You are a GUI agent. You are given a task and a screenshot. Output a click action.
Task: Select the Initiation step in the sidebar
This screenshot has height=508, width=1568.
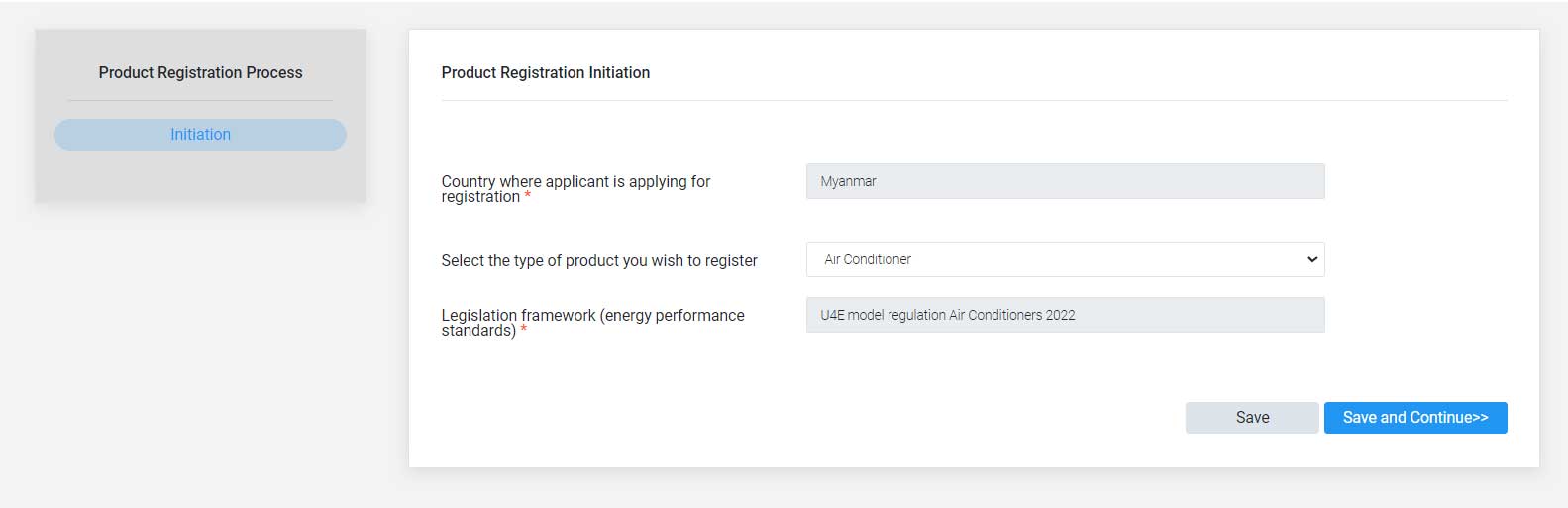click(x=200, y=135)
